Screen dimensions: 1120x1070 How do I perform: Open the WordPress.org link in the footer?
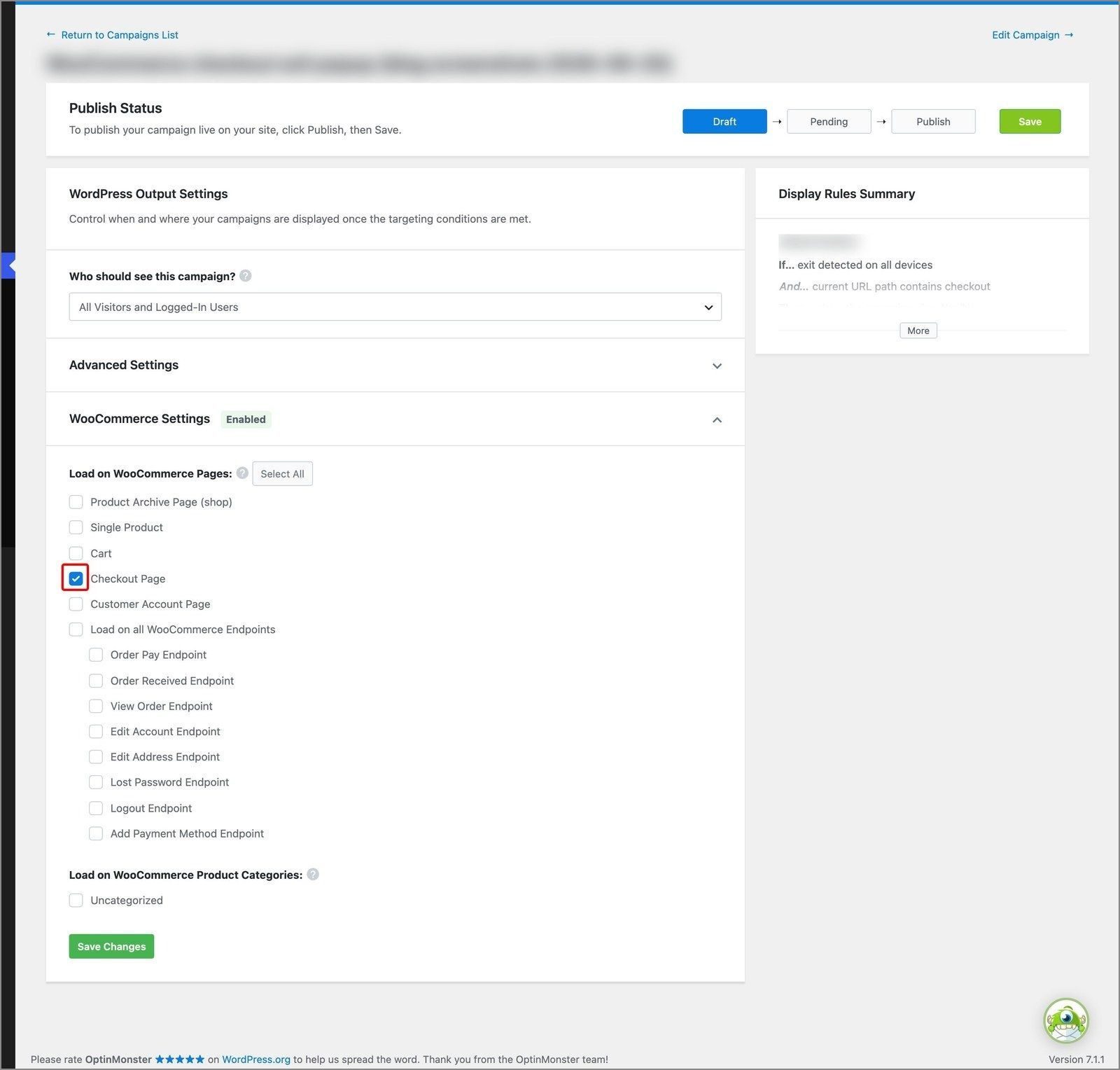click(256, 1059)
